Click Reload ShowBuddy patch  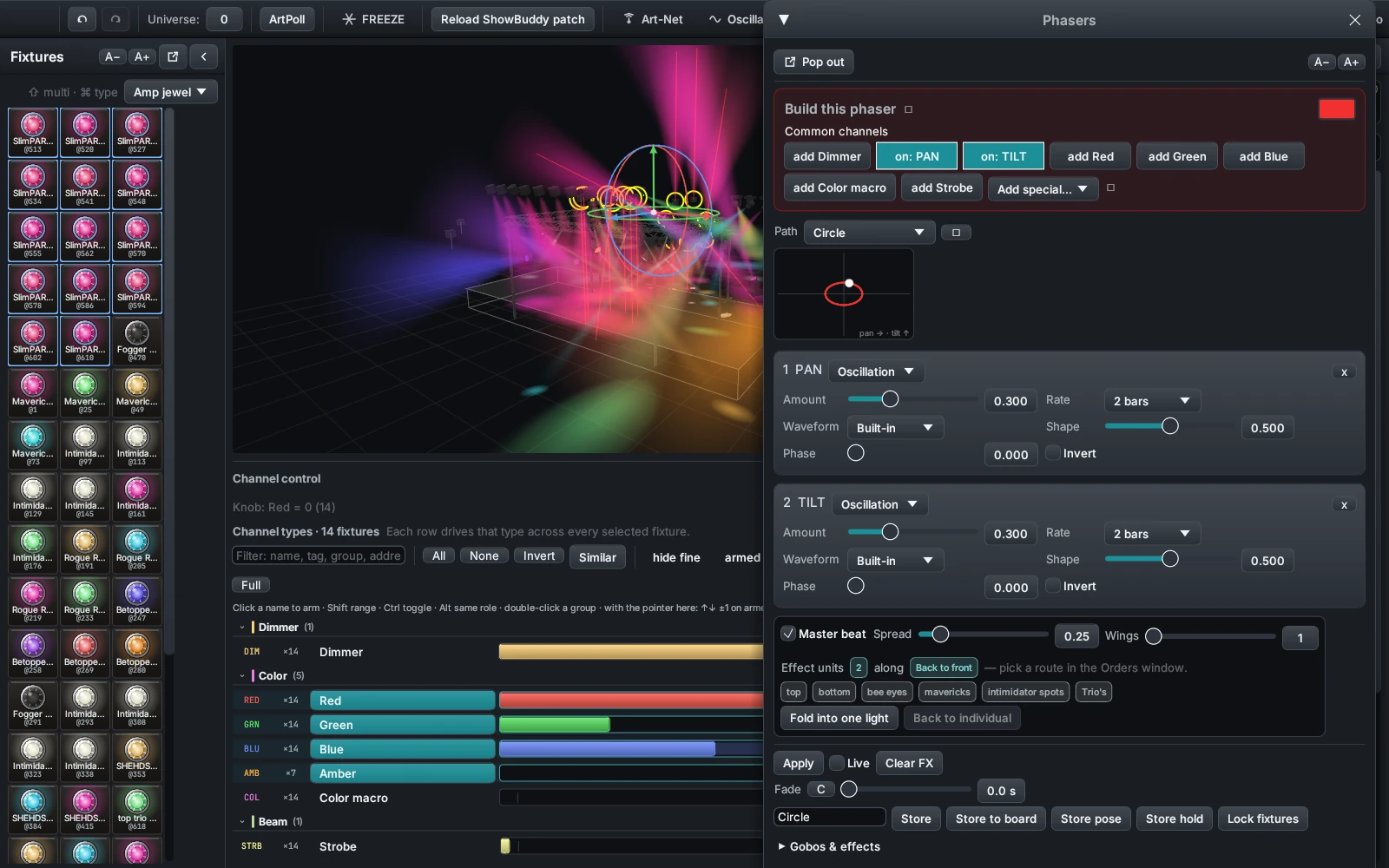pos(512,19)
